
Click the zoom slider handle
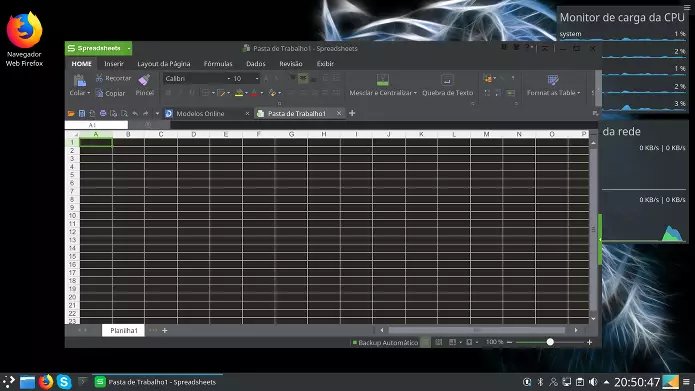point(550,342)
